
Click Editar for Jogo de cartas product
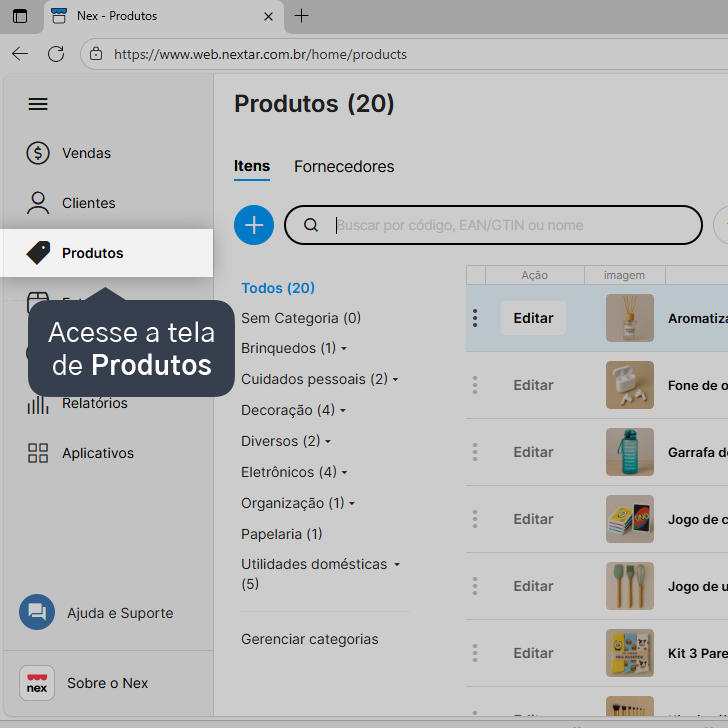pos(533,519)
